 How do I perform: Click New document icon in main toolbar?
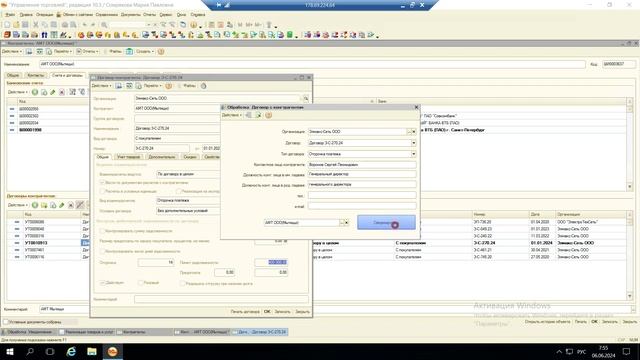pyautogui.click(x=7, y=25)
